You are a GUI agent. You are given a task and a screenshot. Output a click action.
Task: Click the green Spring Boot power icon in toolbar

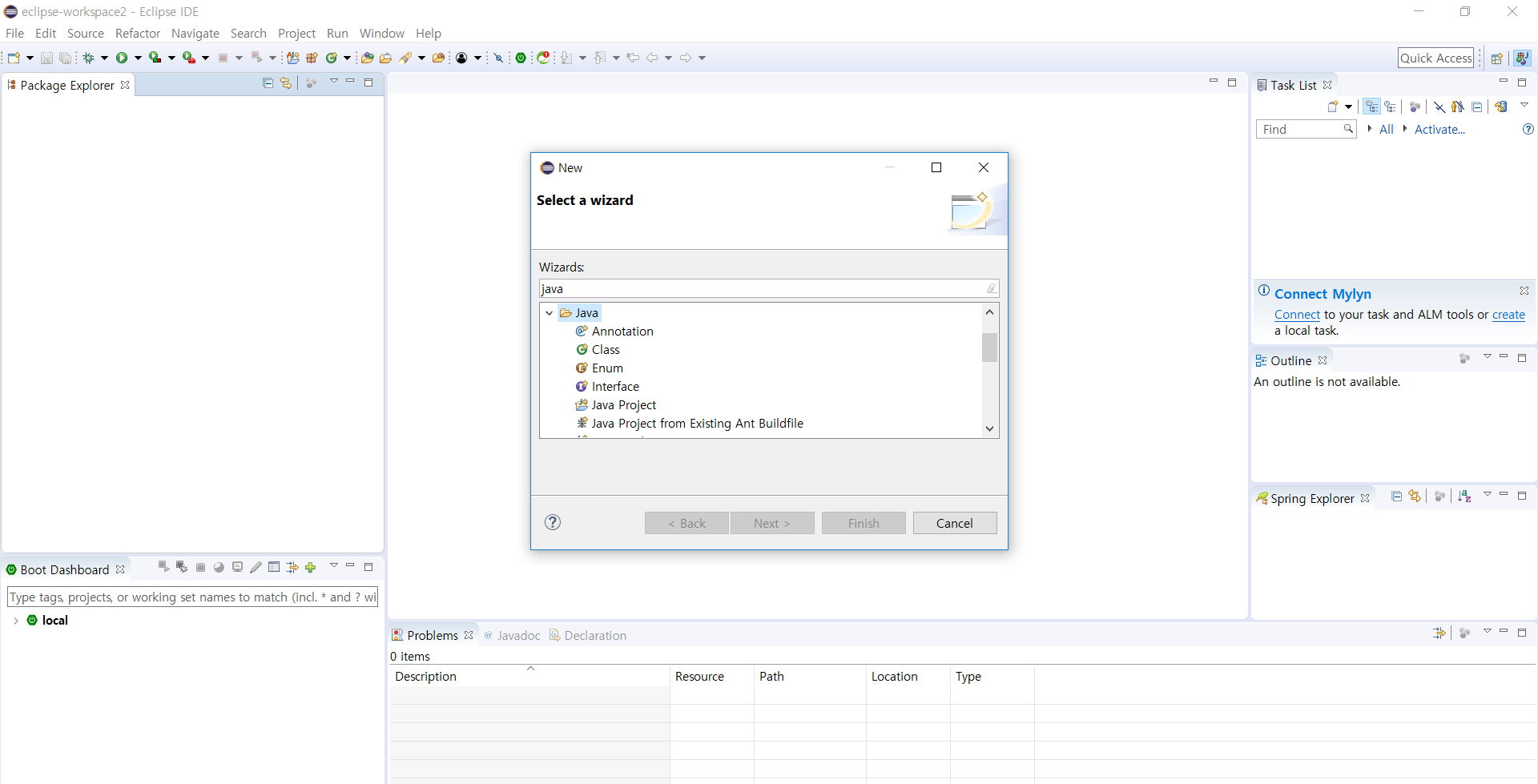tap(521, 58)
